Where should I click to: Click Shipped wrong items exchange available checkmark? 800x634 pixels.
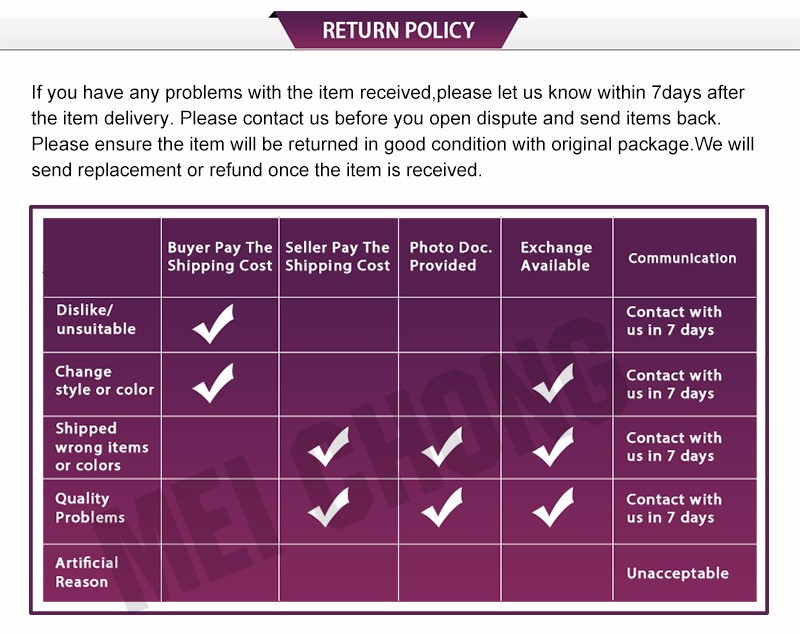[553, 446]
